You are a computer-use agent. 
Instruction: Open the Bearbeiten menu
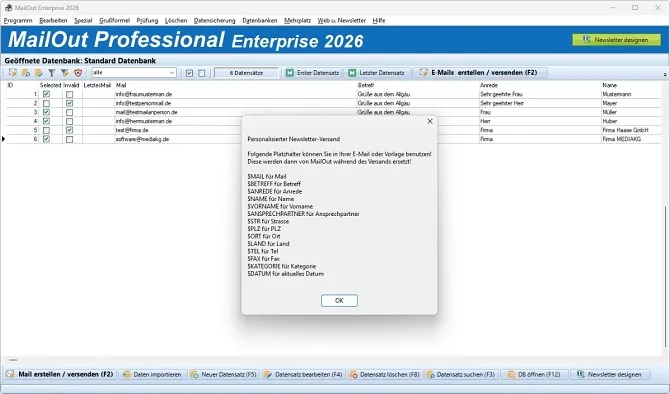(x=53, y=21)
